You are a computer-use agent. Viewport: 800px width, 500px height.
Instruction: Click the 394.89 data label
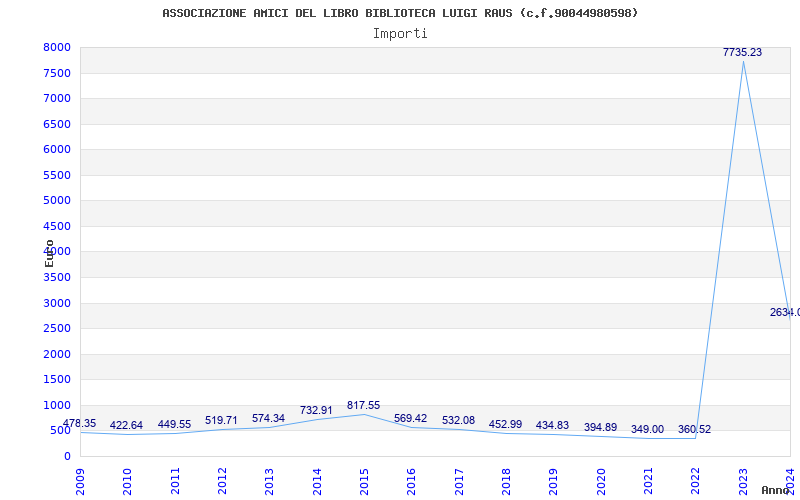coord(600,428)
